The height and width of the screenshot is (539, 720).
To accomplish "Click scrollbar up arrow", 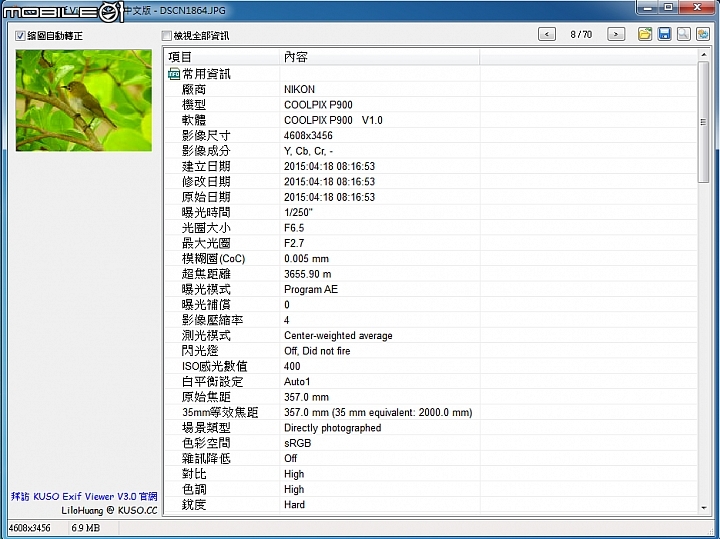I will (x=703, y=55).
